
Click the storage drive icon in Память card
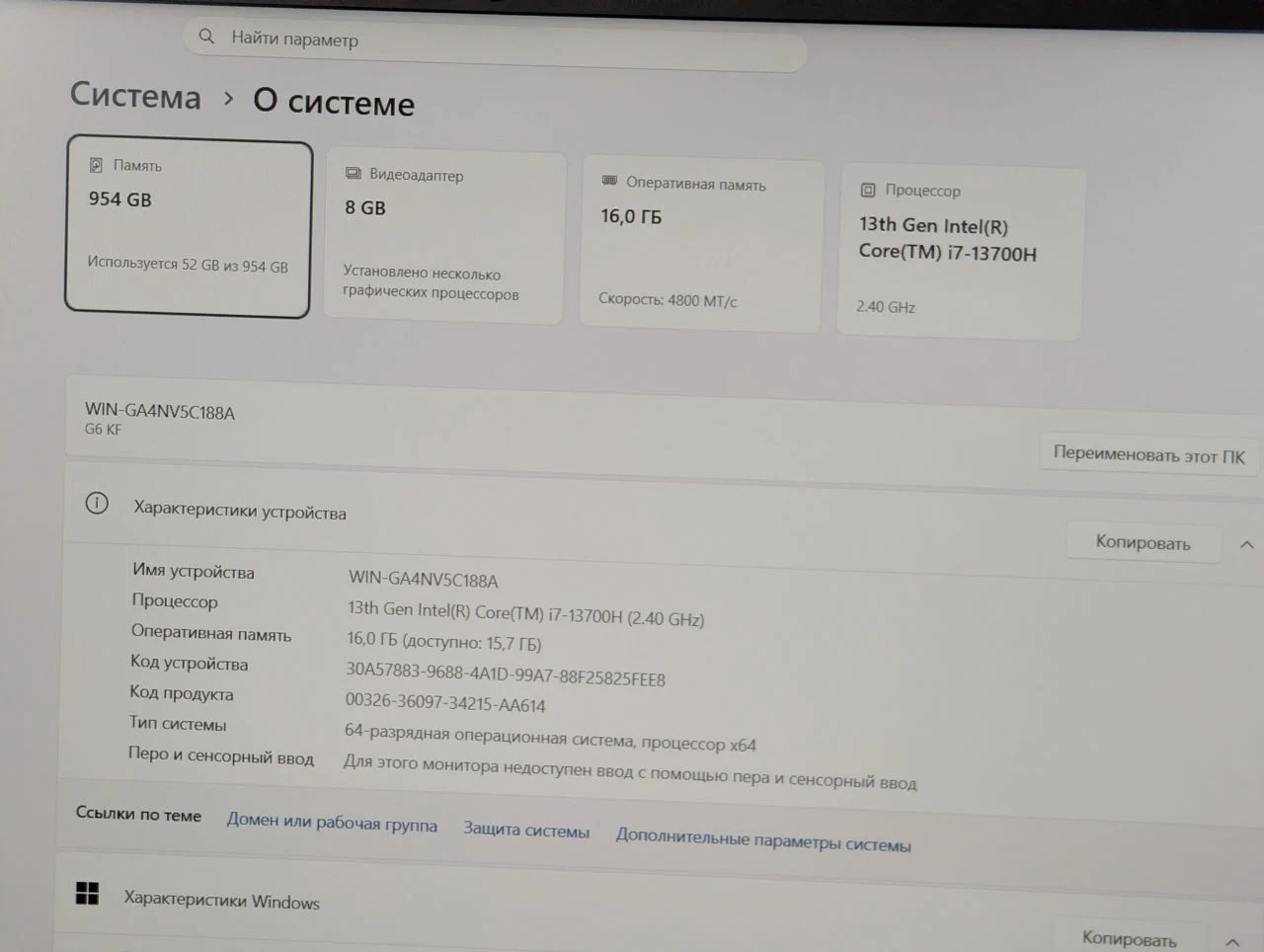96,165
